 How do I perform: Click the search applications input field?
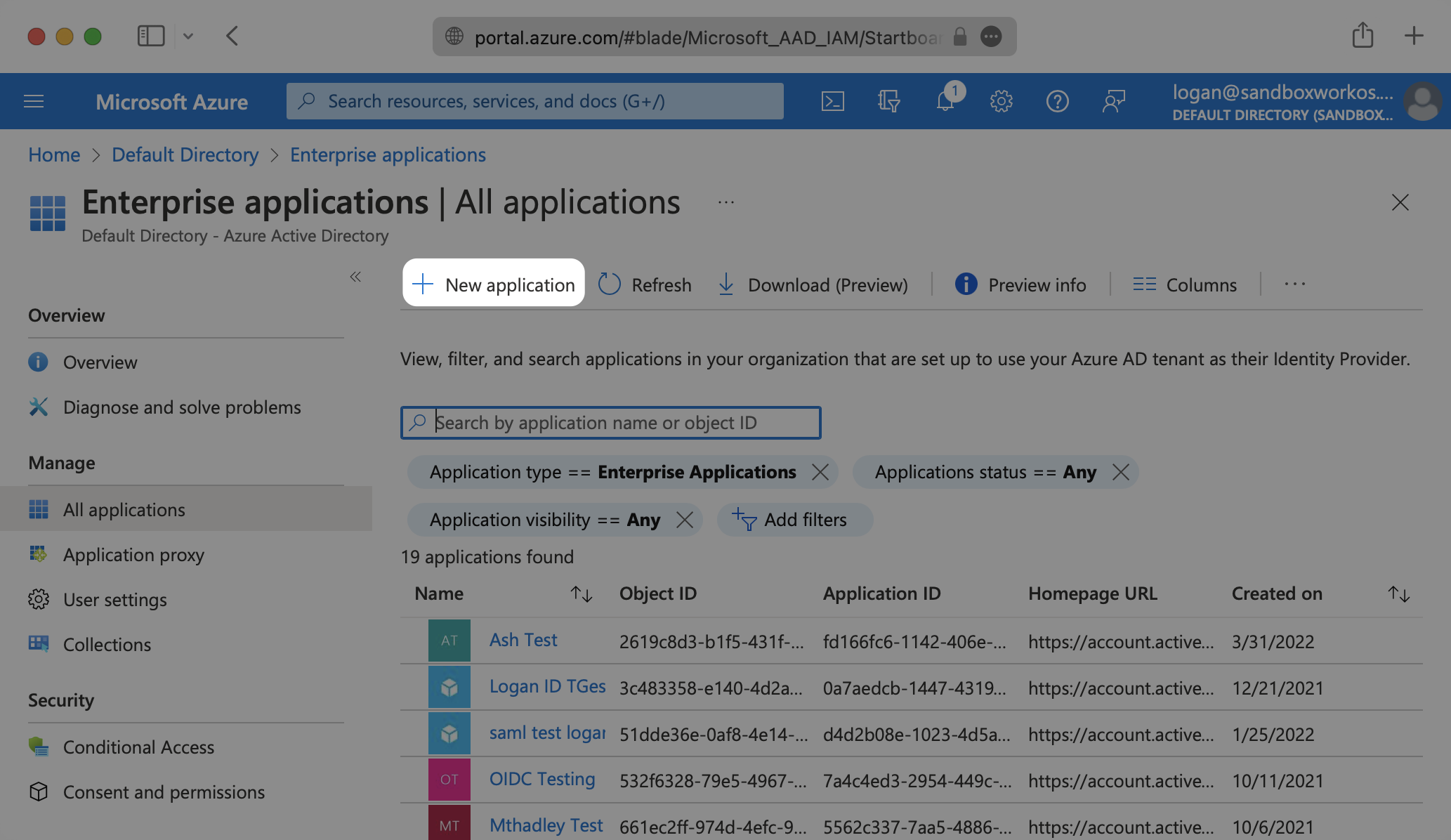[x=610, y=423]
